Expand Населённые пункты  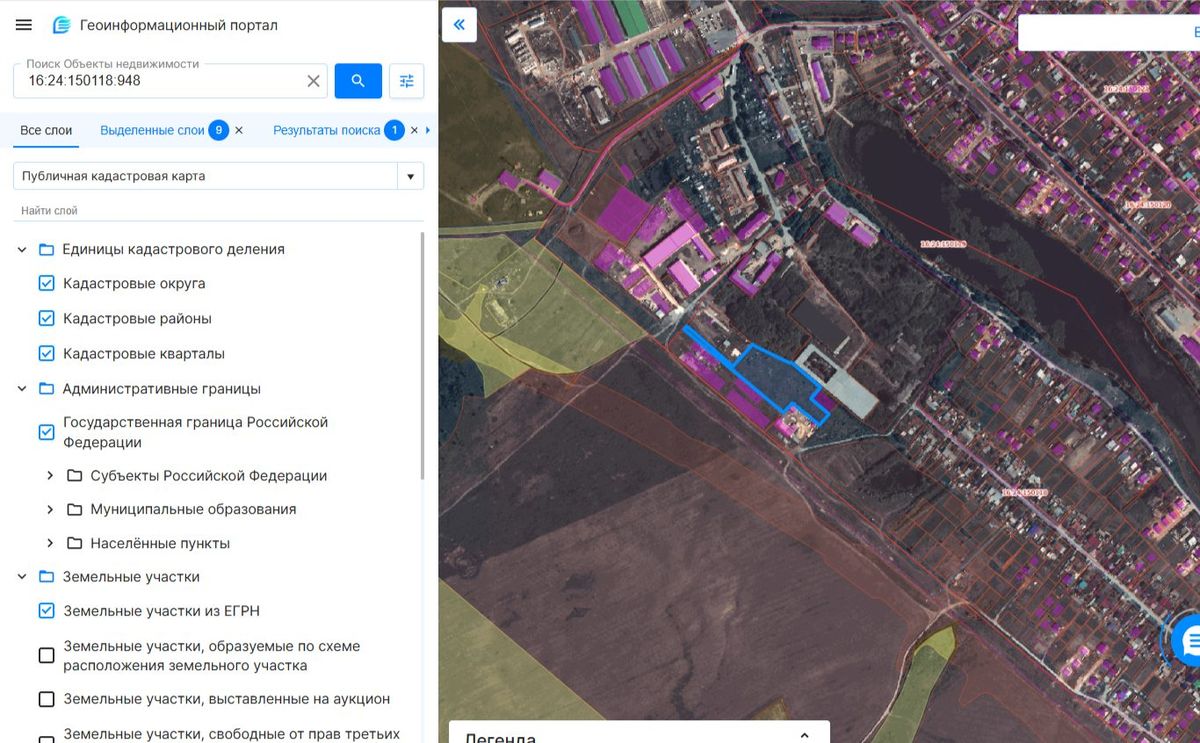[50, 543]
